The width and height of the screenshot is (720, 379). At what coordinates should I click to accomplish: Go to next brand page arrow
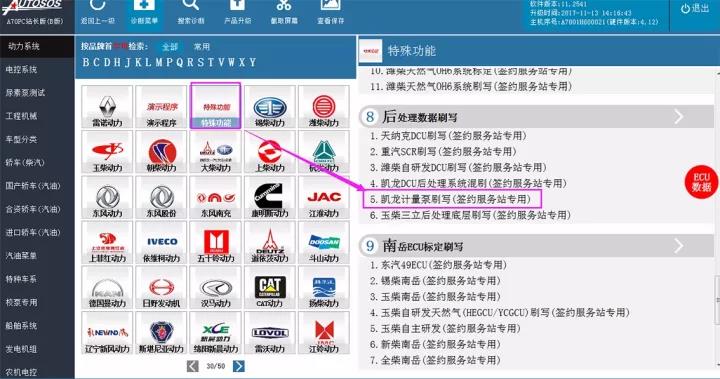pyautogui.click(x=239, y=366)
